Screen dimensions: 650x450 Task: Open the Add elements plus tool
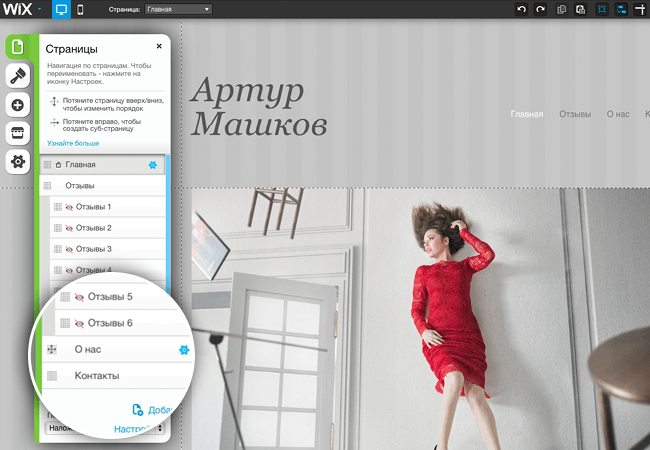(18, 105)
